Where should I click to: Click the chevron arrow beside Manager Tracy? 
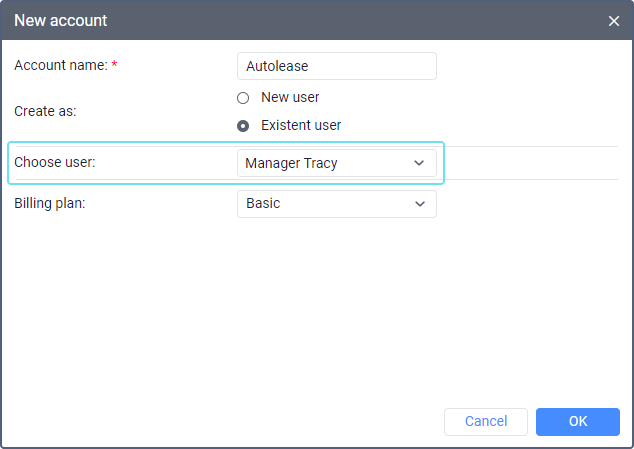419,163
